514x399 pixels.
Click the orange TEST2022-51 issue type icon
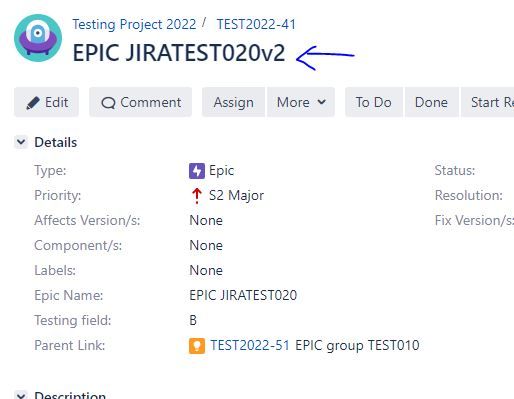(197, 346)
